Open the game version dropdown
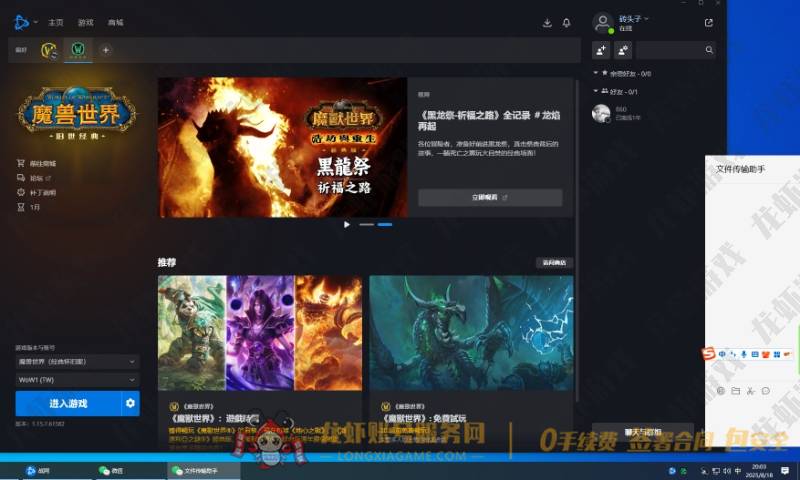This screenshot has width=800, height=480. (77, 361)
